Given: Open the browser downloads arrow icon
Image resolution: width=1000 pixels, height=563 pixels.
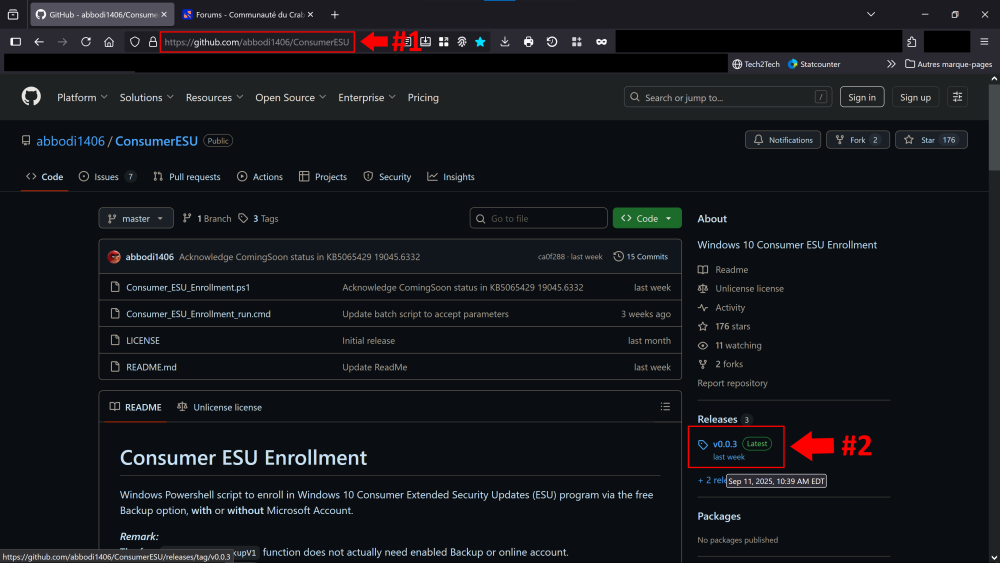Looking at the screenshot, I should click(504, 42).
